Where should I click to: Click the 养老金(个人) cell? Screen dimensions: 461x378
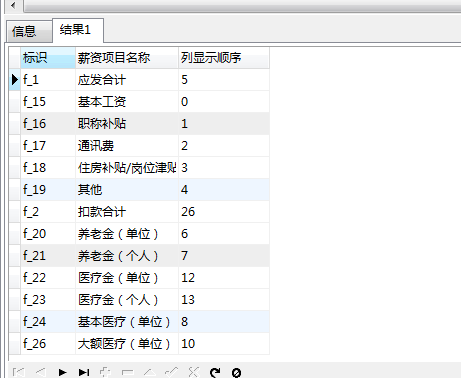pyautogui.click(x=127, y=256)
